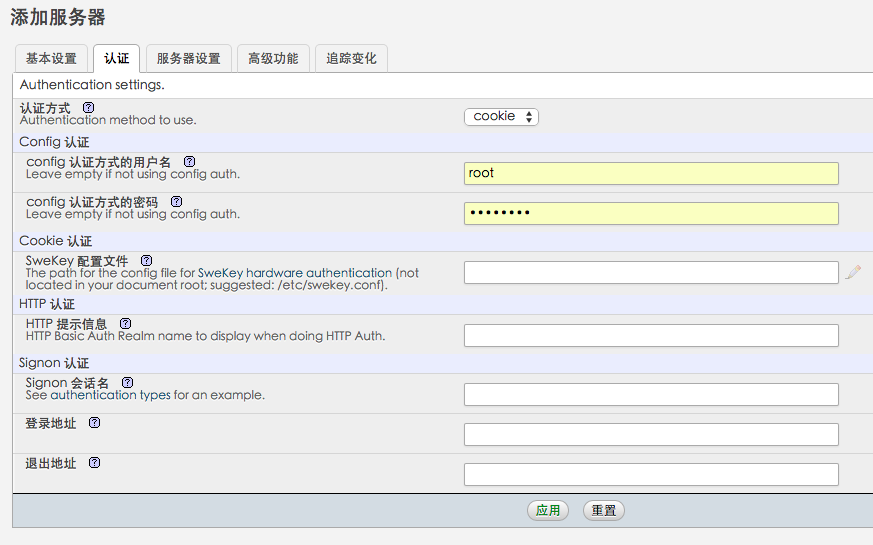Open help for config 认证方式的用户名
This screenshot has height=545, width=873.
point(190,161)
